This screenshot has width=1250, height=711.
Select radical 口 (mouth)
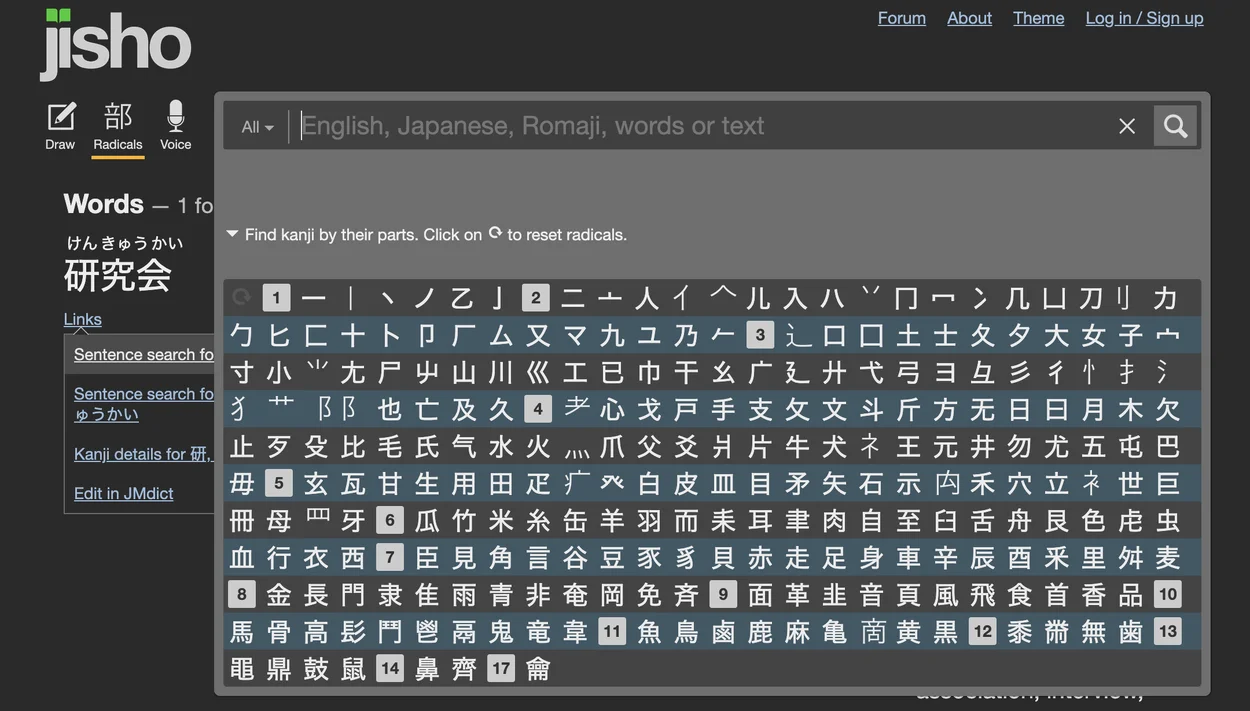tap(834, 335)
